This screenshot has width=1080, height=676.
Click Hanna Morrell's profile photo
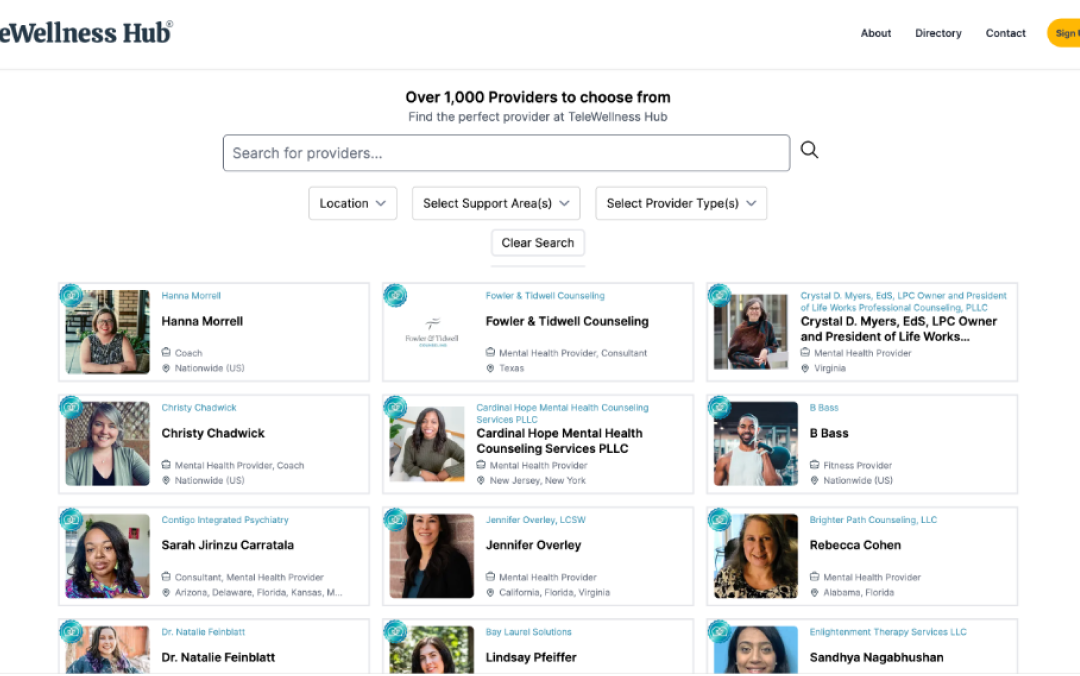pyautogui.click(x=107, y=332)
